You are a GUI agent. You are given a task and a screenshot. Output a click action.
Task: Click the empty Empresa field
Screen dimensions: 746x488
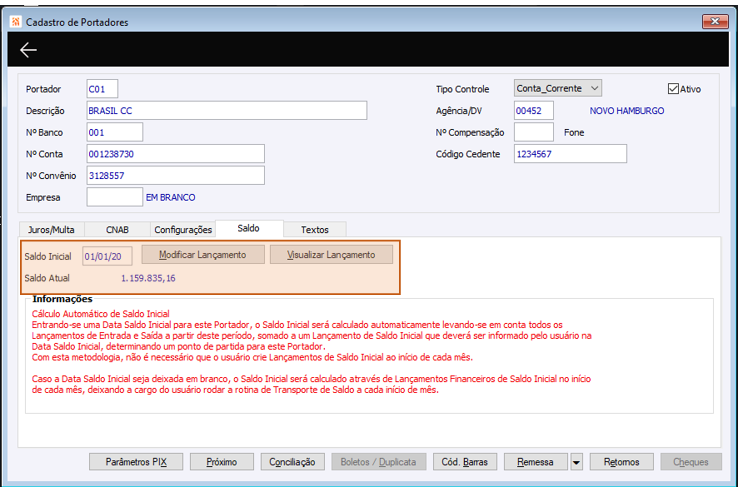[115, 197]
